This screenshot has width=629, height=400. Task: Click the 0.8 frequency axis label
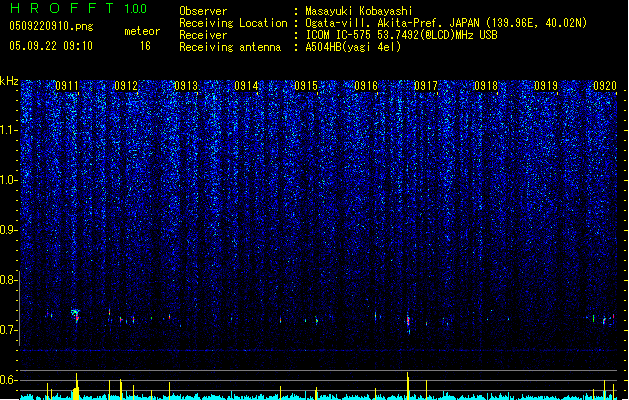(9, 280)
